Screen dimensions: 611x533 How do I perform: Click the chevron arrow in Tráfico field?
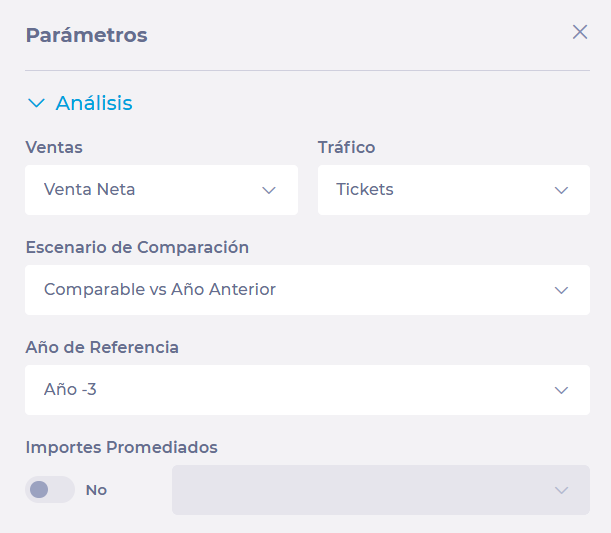click(x=562, y=190)
